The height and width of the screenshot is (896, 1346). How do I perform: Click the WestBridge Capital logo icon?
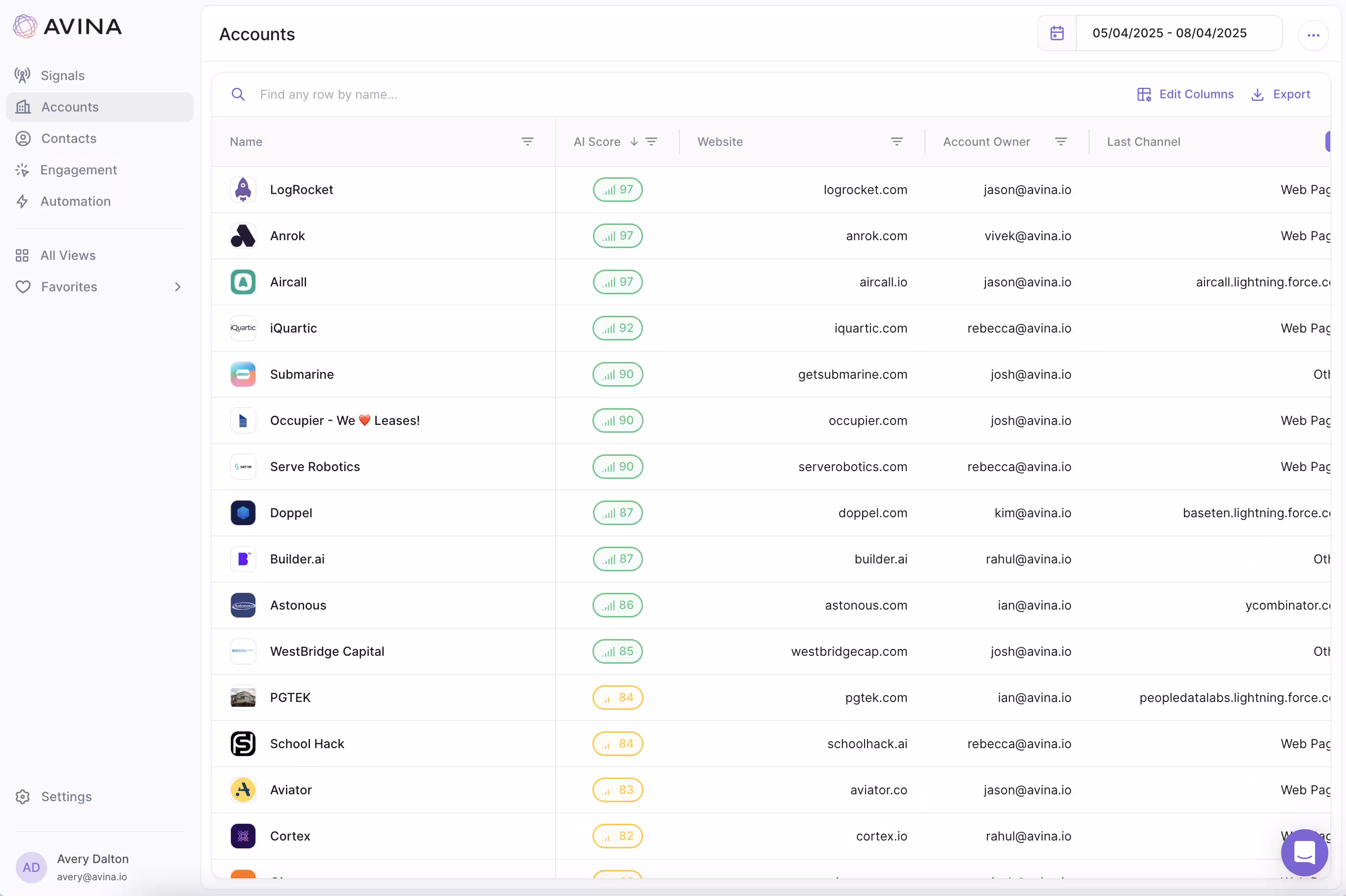coord(243,651)
